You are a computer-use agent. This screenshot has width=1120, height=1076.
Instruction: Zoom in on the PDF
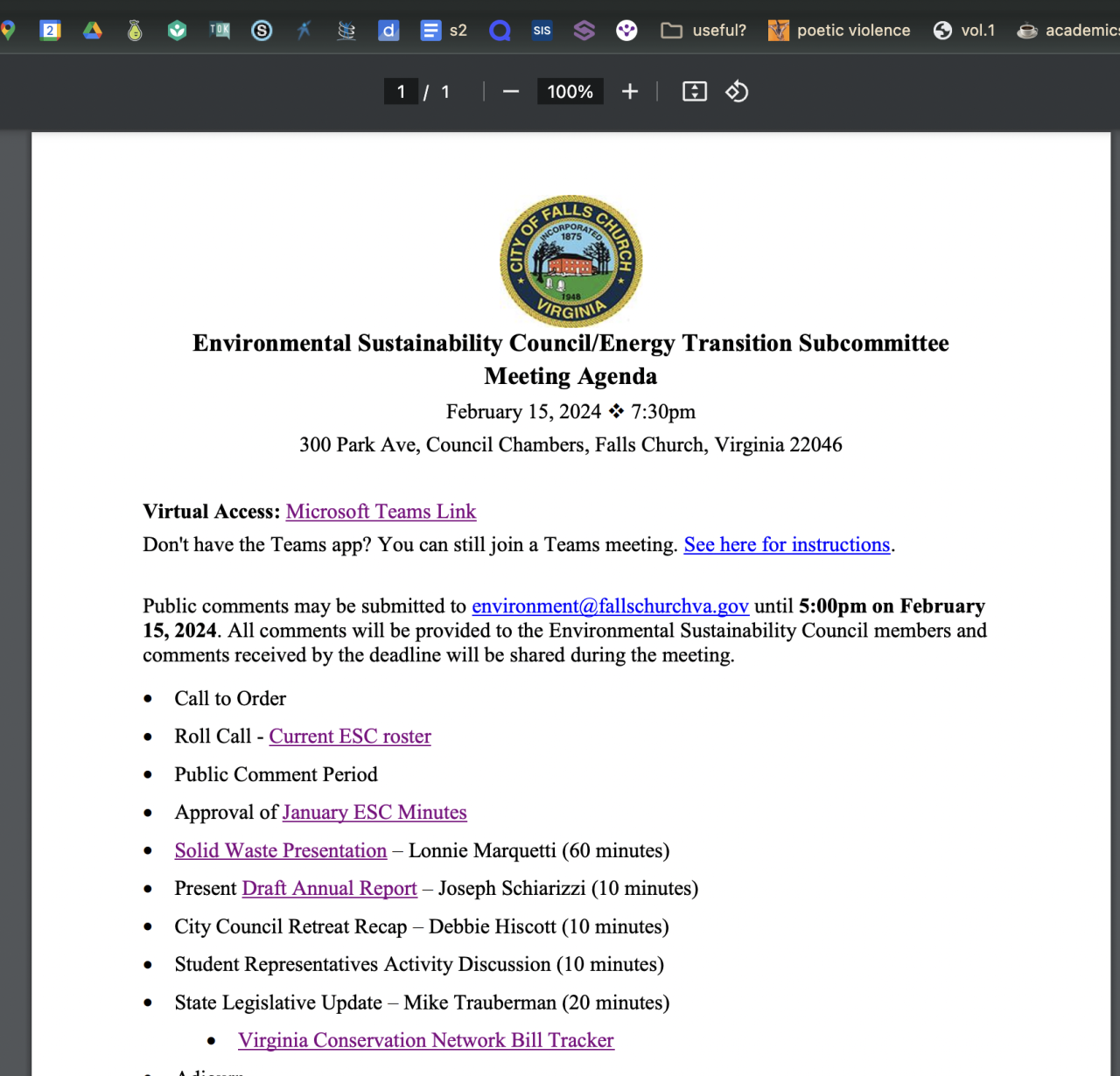click(630, 92)
